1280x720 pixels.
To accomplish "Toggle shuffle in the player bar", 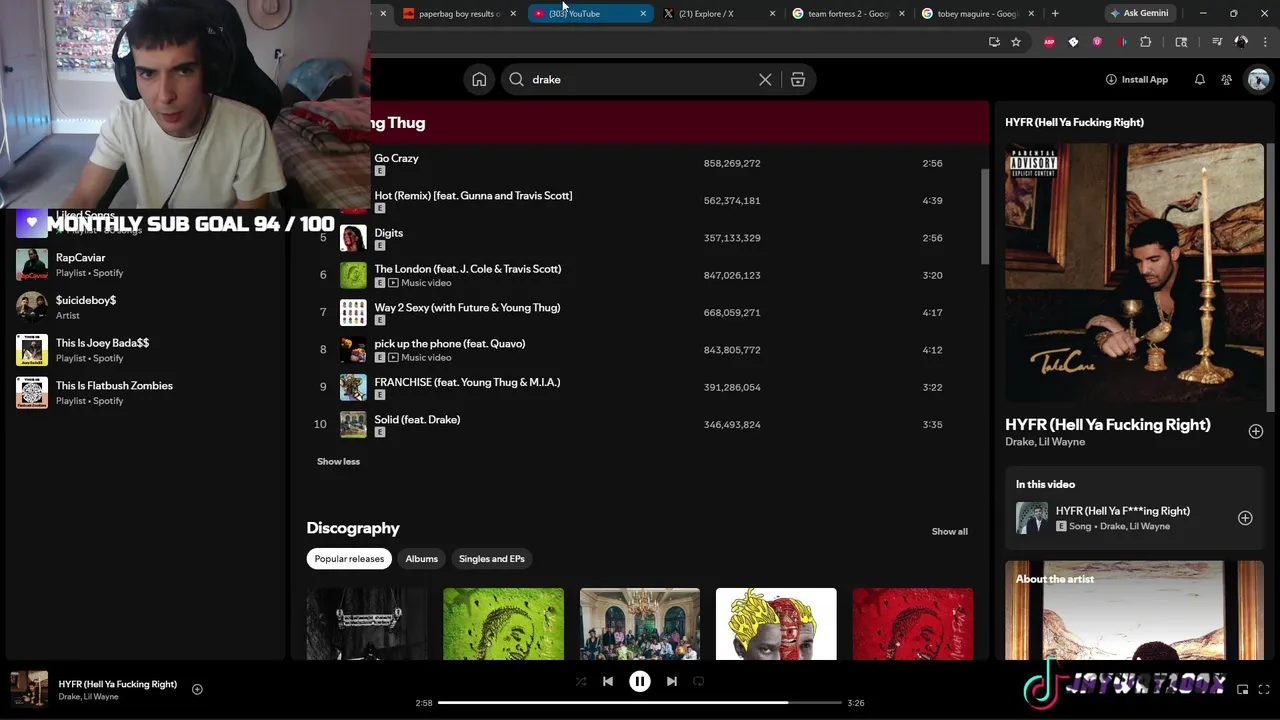I will coord(581,681).
